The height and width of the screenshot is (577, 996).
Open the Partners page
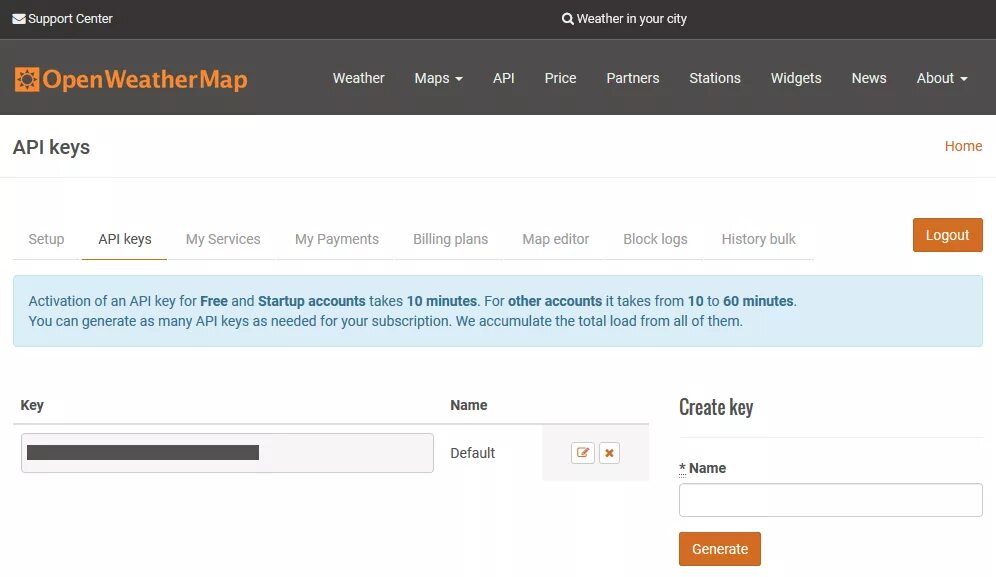pos(633,78)
